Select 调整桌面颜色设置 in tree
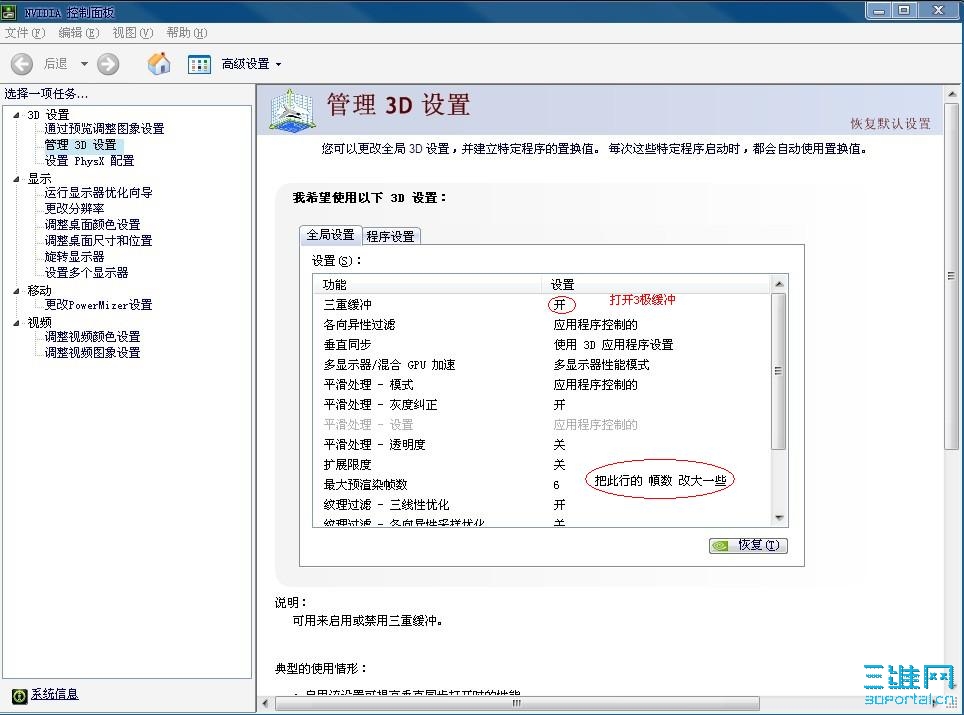This screenshot has width=964, height=715. (x=92, y=224)
